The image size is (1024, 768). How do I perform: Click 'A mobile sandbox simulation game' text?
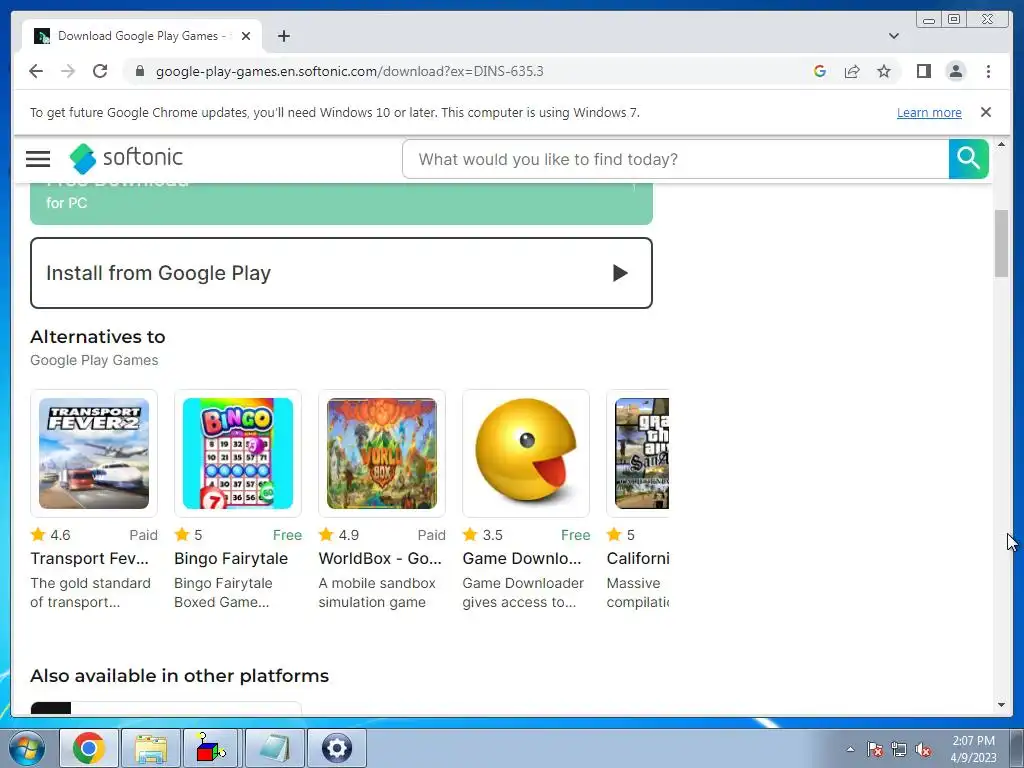click(x=377, y=592)
